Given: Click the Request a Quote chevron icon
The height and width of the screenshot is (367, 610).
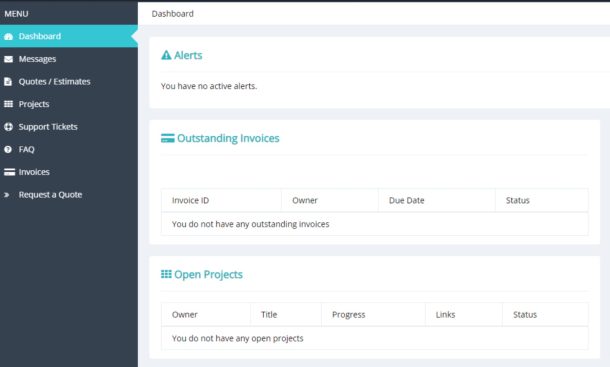Looking at the screenshot, I should point(7,195).
